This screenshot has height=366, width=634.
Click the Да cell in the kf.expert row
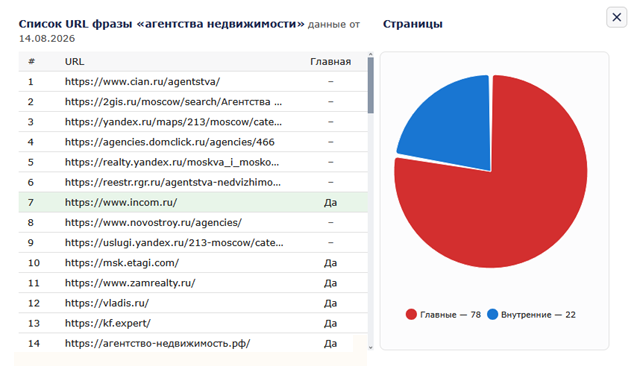click(x=330, y=324)
